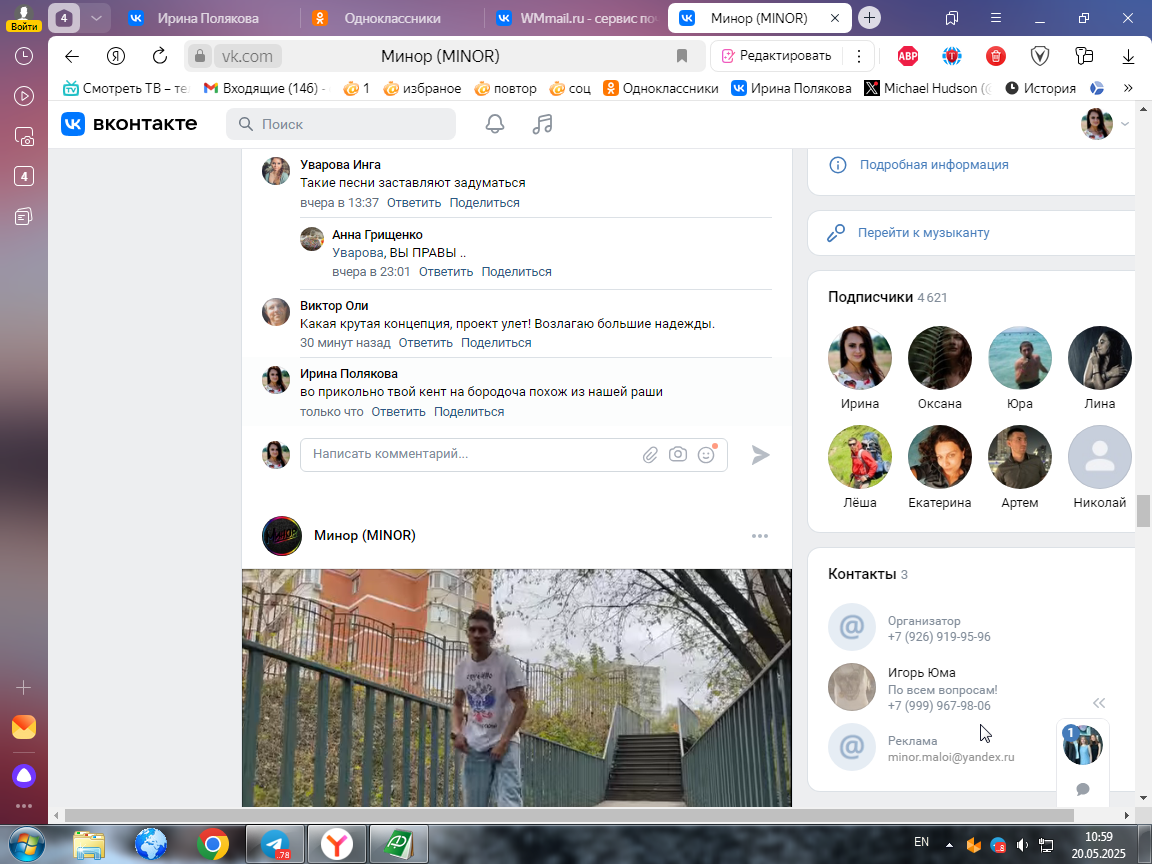Click the vertical page scrollbar thumb
Screen dimensions: 1152x864
[1143, 511]
